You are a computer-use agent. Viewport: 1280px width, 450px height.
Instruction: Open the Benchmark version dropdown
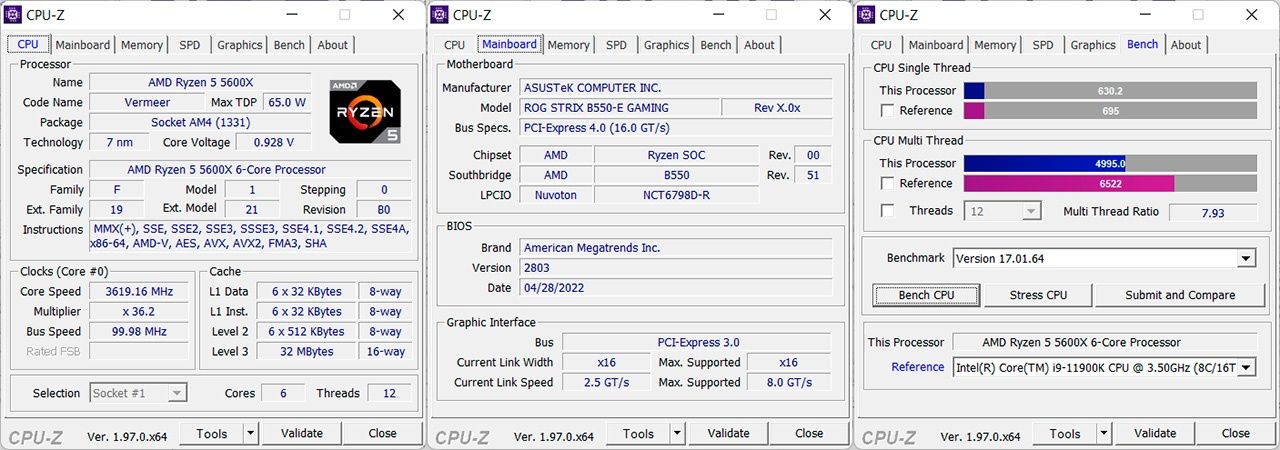point(1245,259)
